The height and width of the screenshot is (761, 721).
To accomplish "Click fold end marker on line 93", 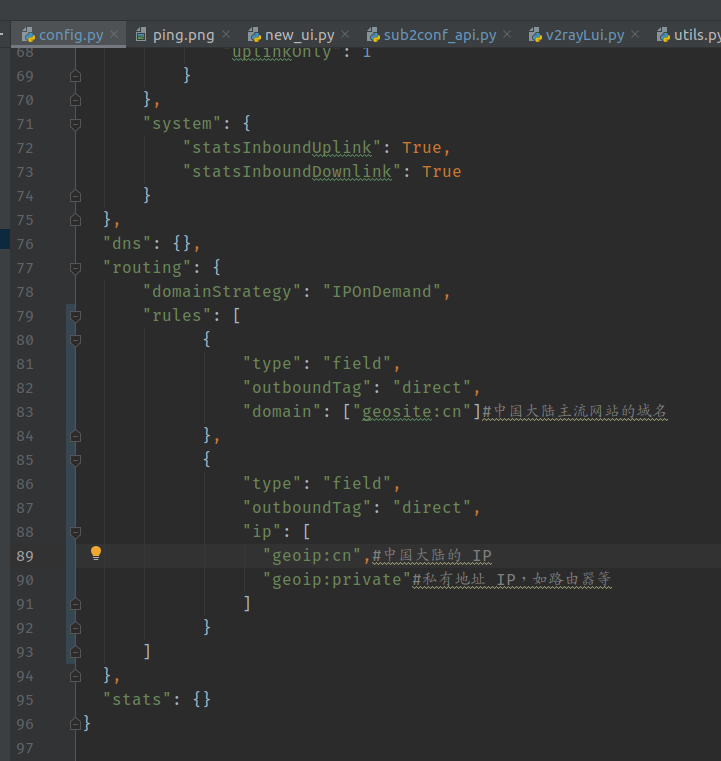I will tap(75, 652).
